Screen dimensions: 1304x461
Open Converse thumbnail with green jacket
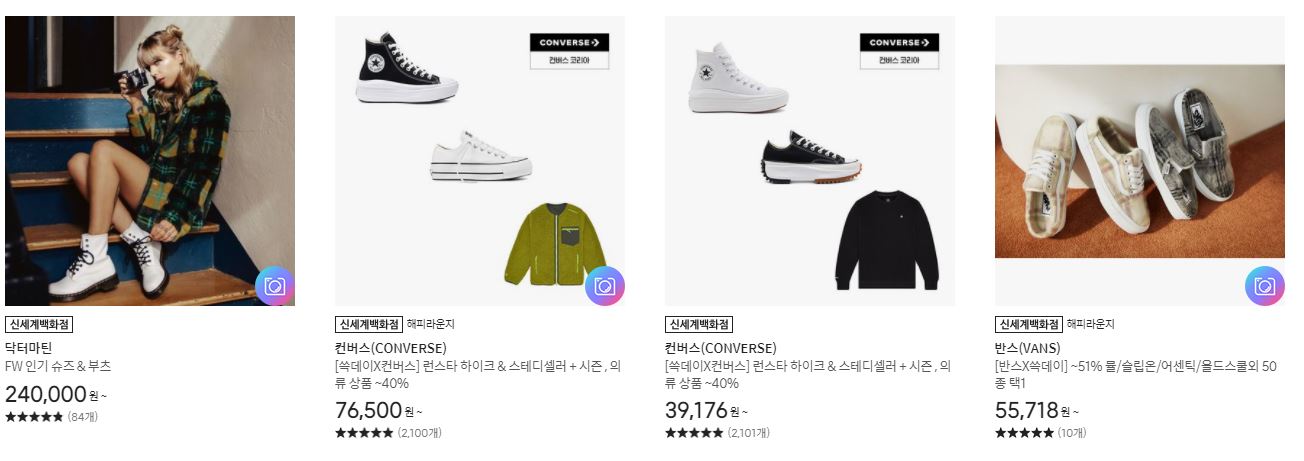tap(480, 161)
